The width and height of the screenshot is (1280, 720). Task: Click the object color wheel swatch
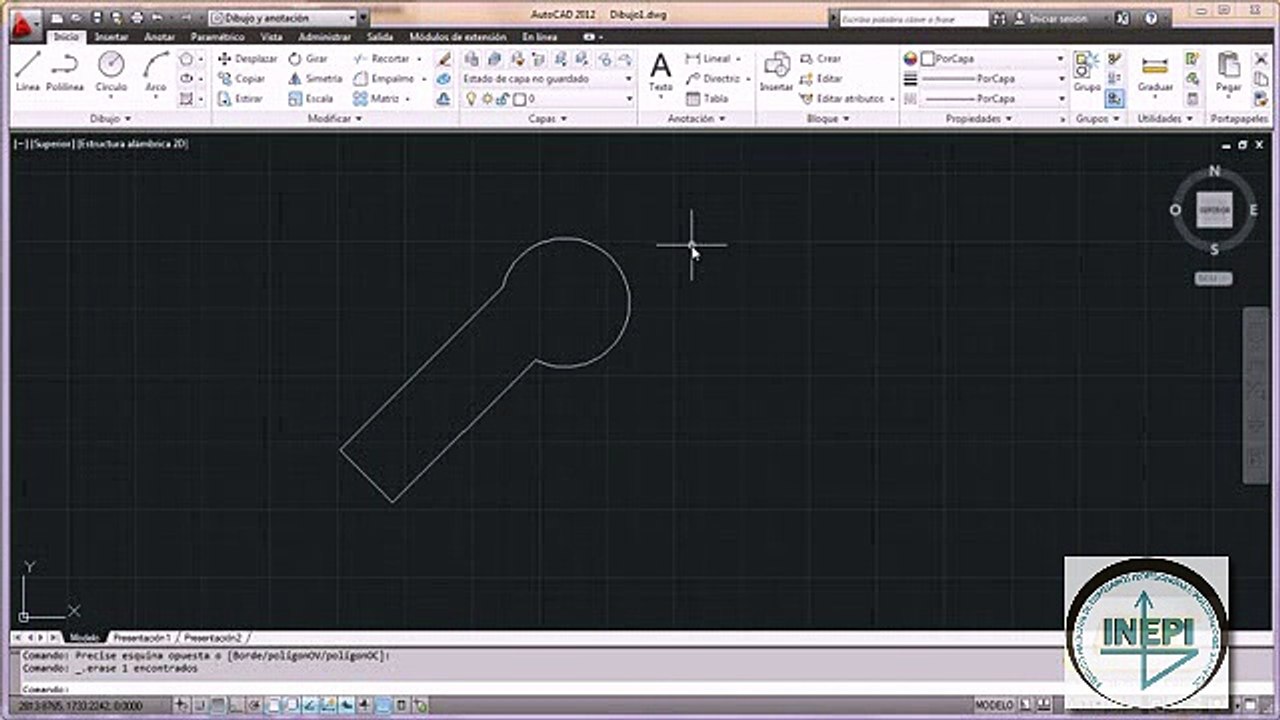pos(910,59)
